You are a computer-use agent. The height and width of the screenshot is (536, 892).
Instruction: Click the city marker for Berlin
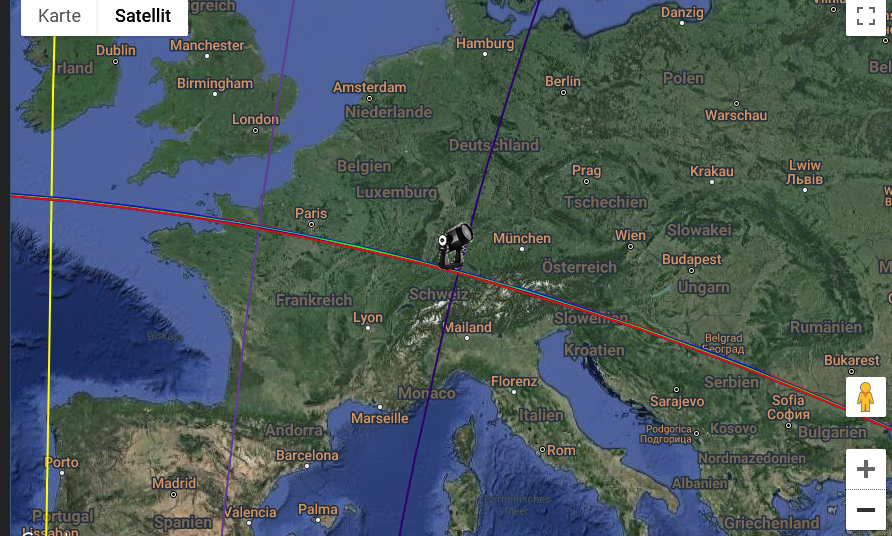tap(563, 92)
